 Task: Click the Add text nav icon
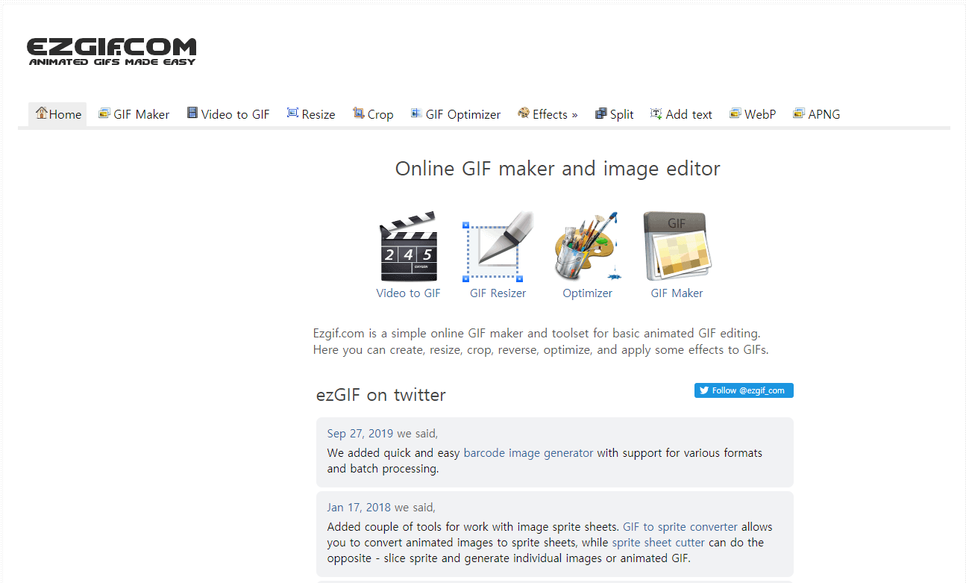click(656, 113)
